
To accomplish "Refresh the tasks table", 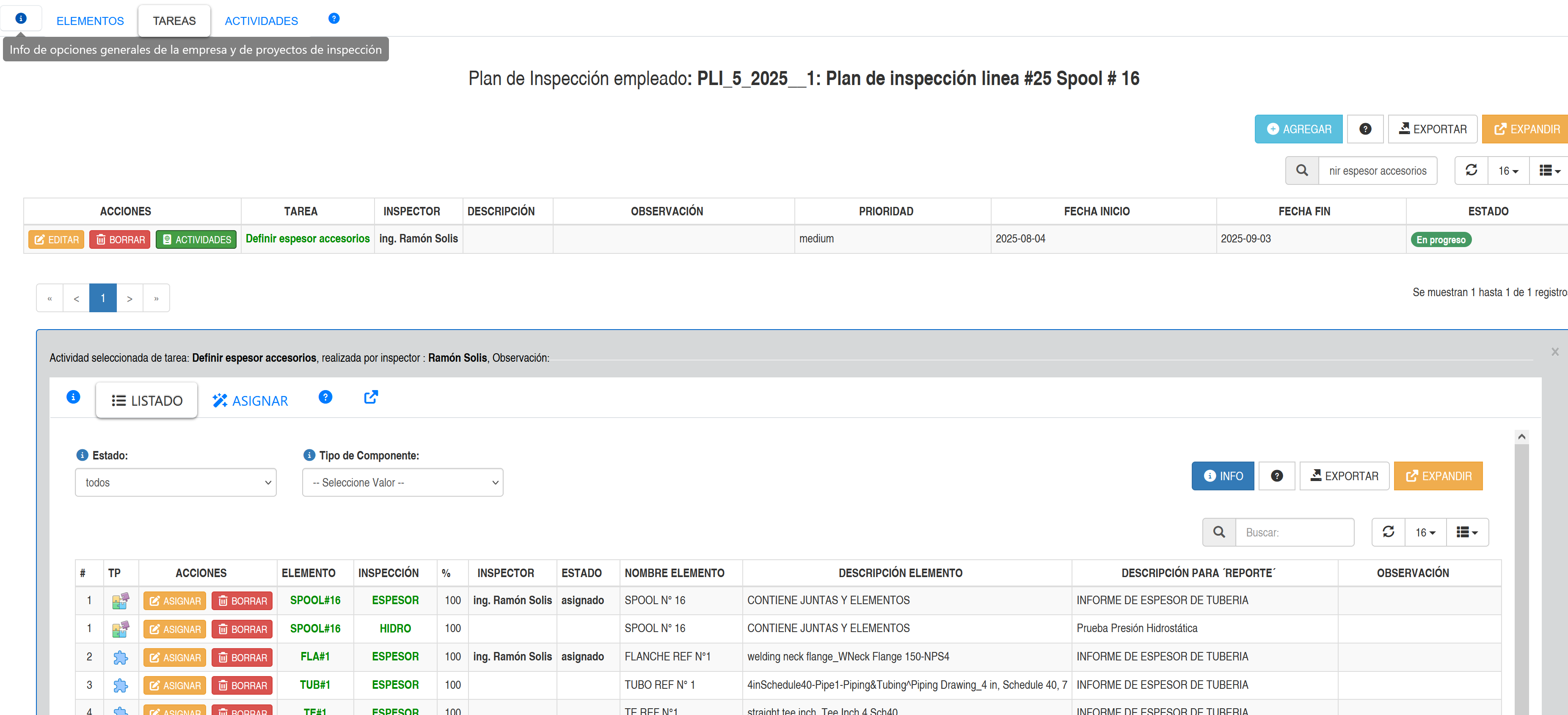I will pos(1471,170).
